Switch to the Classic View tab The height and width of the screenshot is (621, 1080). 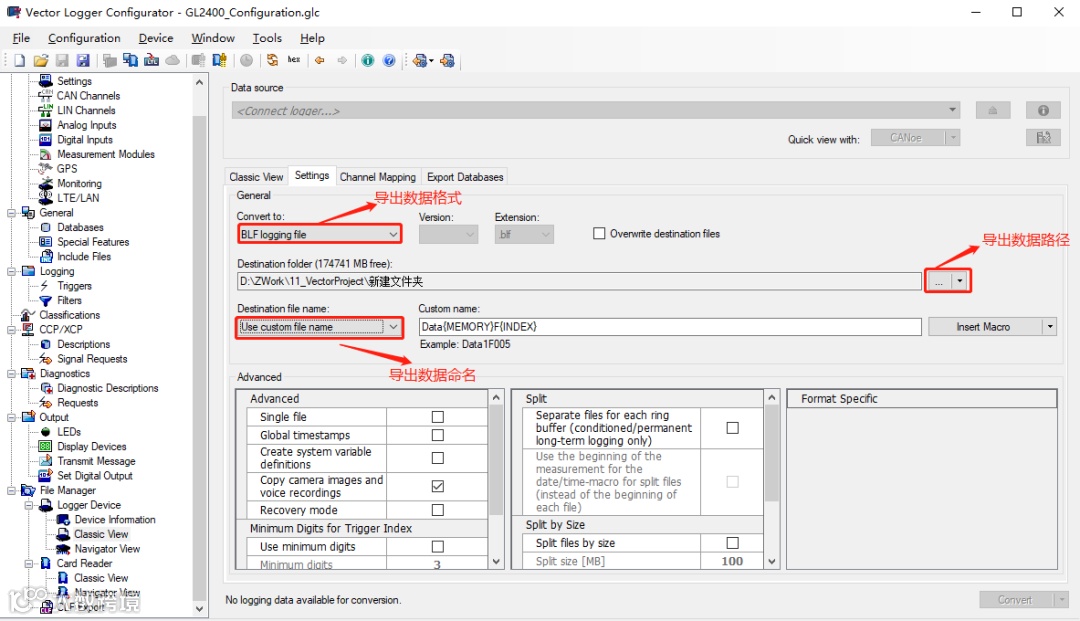pyautogui.click(x=256, y=177)
